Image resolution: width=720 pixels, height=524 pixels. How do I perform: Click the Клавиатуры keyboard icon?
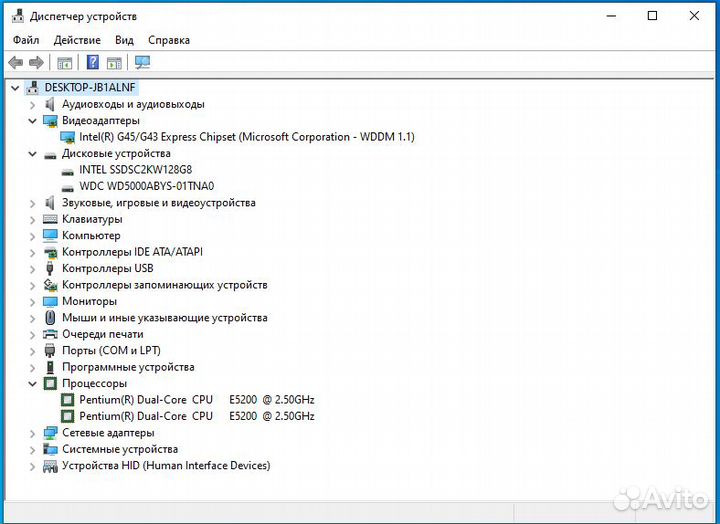point(50,219)
